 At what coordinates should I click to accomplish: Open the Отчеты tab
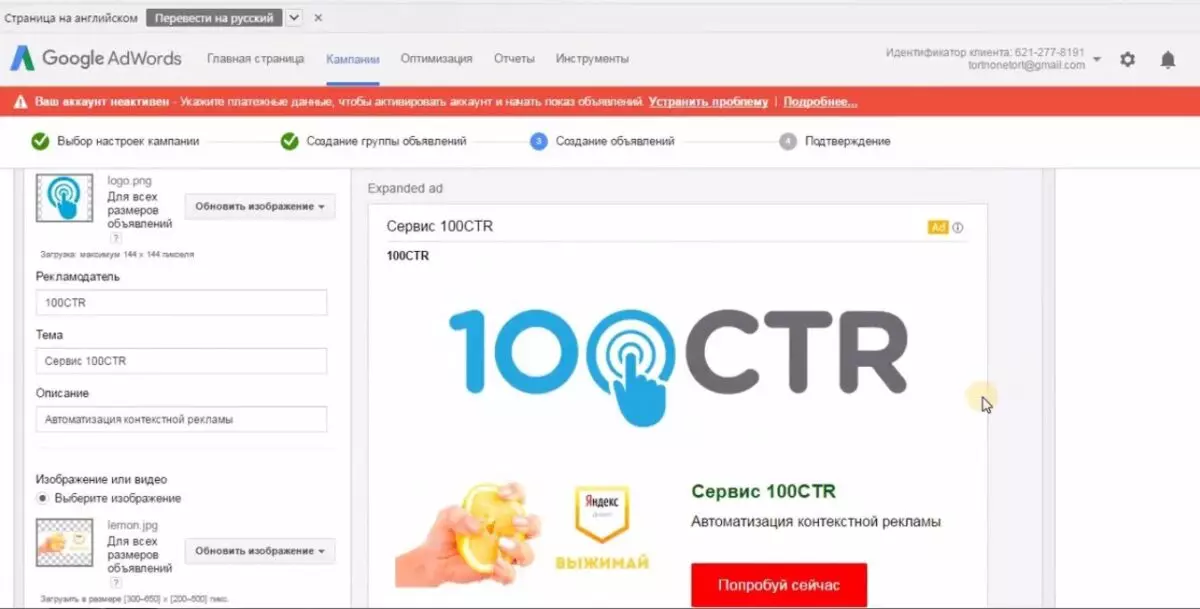pyautogui.click(x=514, y=58)
